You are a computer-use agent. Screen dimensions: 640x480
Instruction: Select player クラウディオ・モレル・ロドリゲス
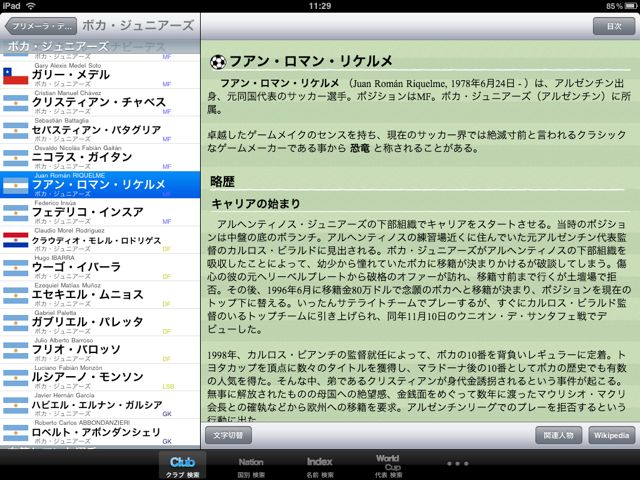100,240
